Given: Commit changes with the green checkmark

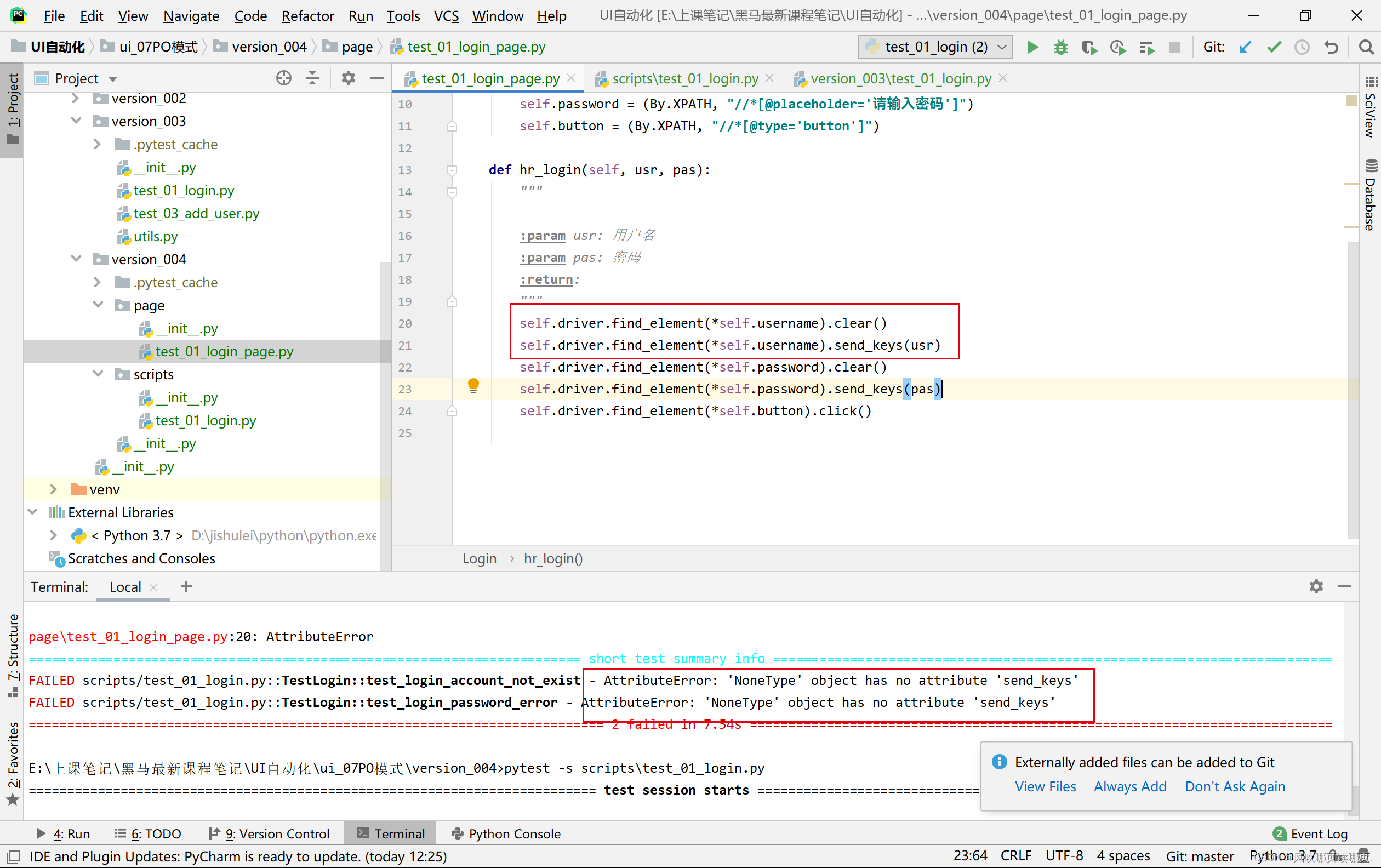Looking at the screenshot, I should [x=1273, y=47].
